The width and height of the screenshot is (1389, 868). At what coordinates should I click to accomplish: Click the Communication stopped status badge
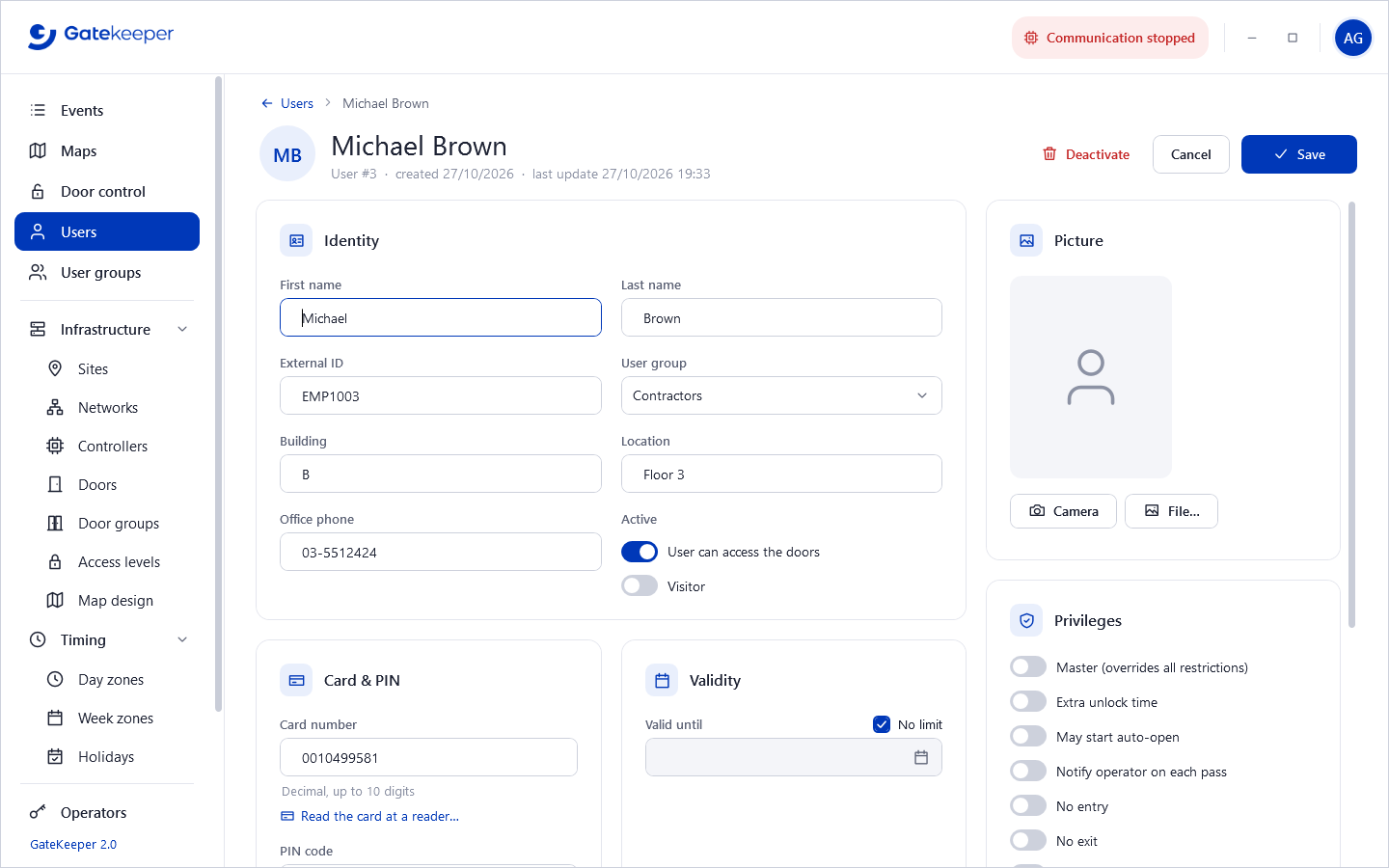coord(1110,38)
